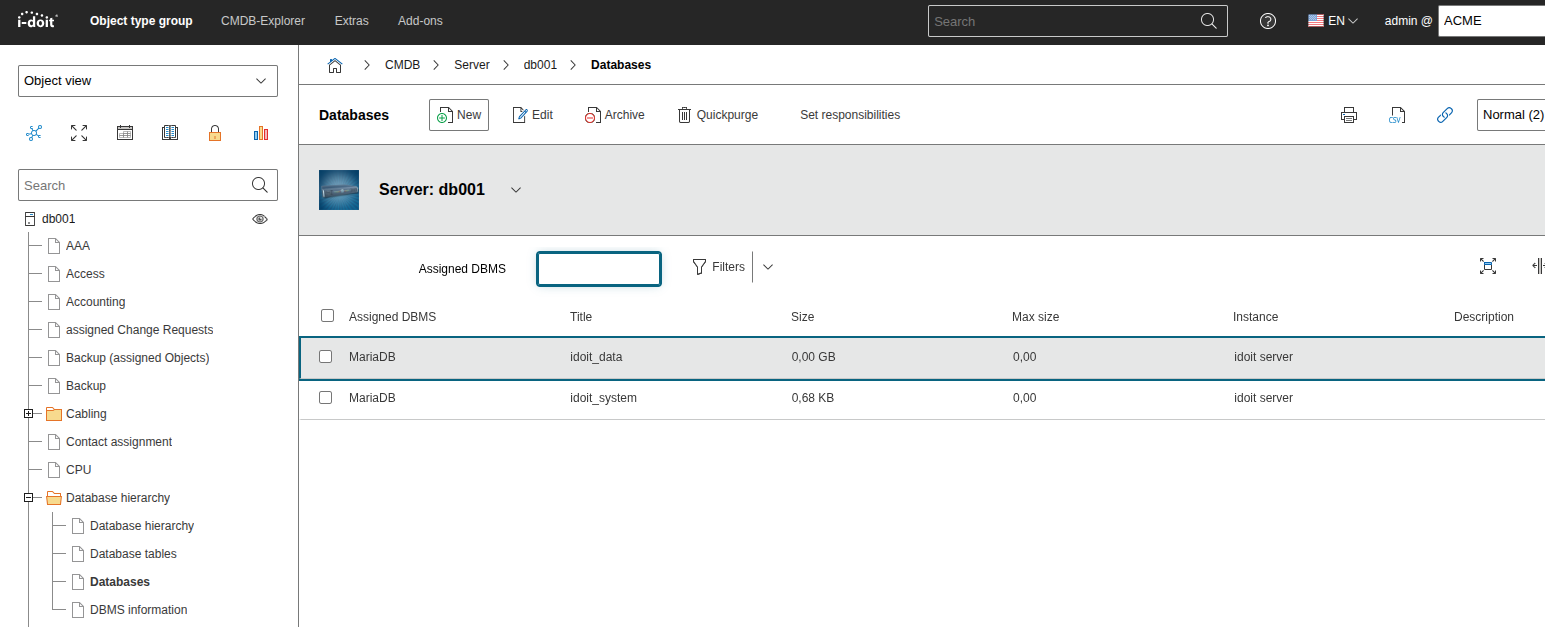Collapse the Database hierarchy tree node

(x=29, y=498)
